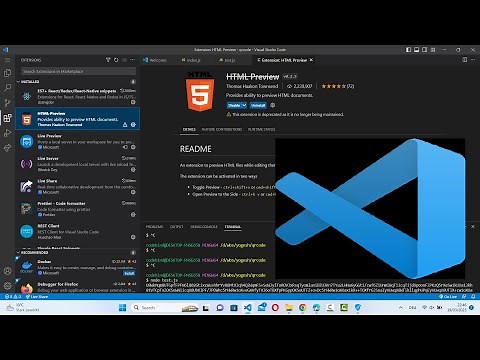Open the Explorer view in activity bar
Image resolution: width=480 pixels, height=360 pixels.
click(x=7, y=73)
